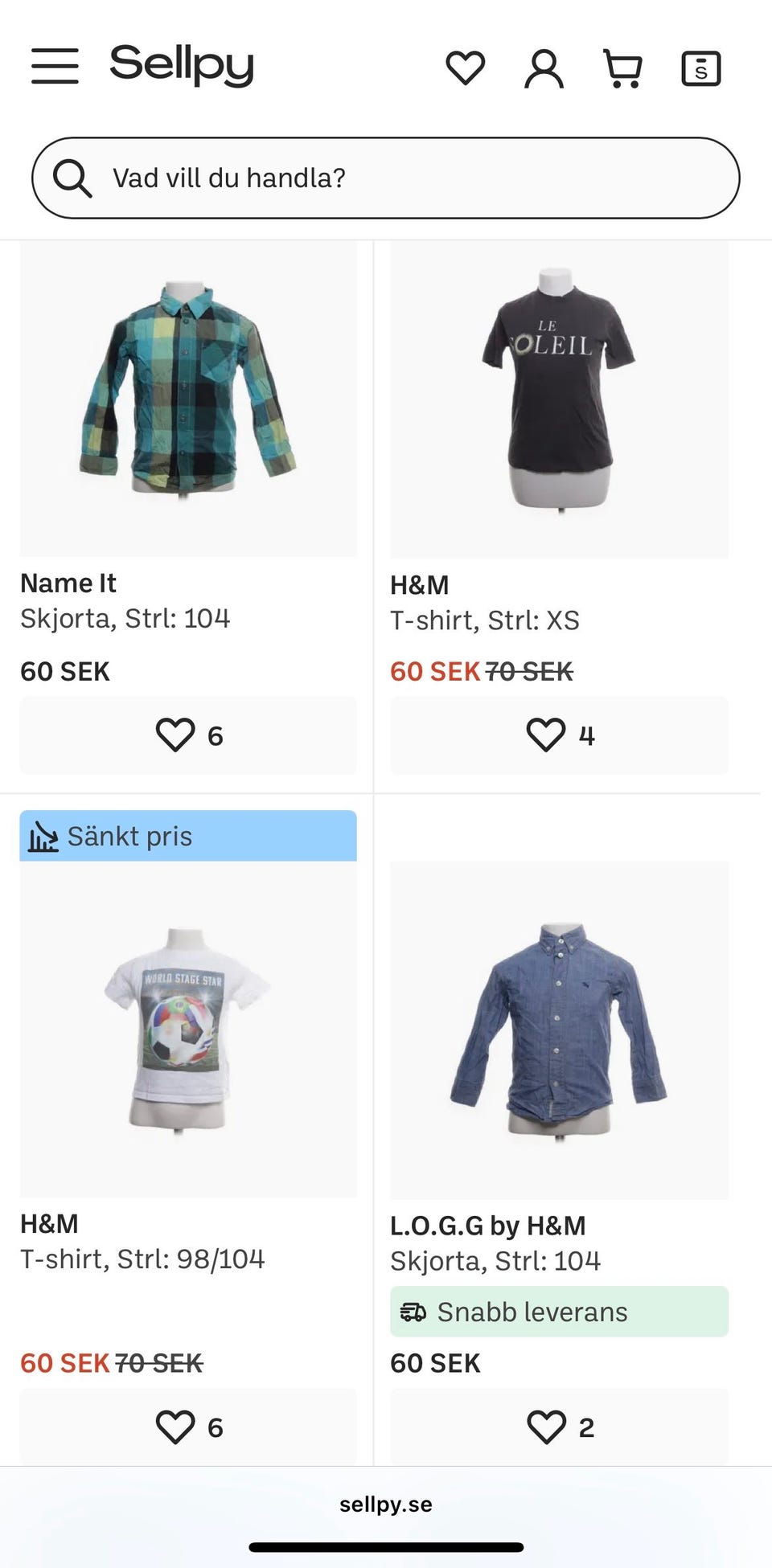View the World Stage Star T-shirt image
Screen dimensions: 772x1568
[188, 1029]
